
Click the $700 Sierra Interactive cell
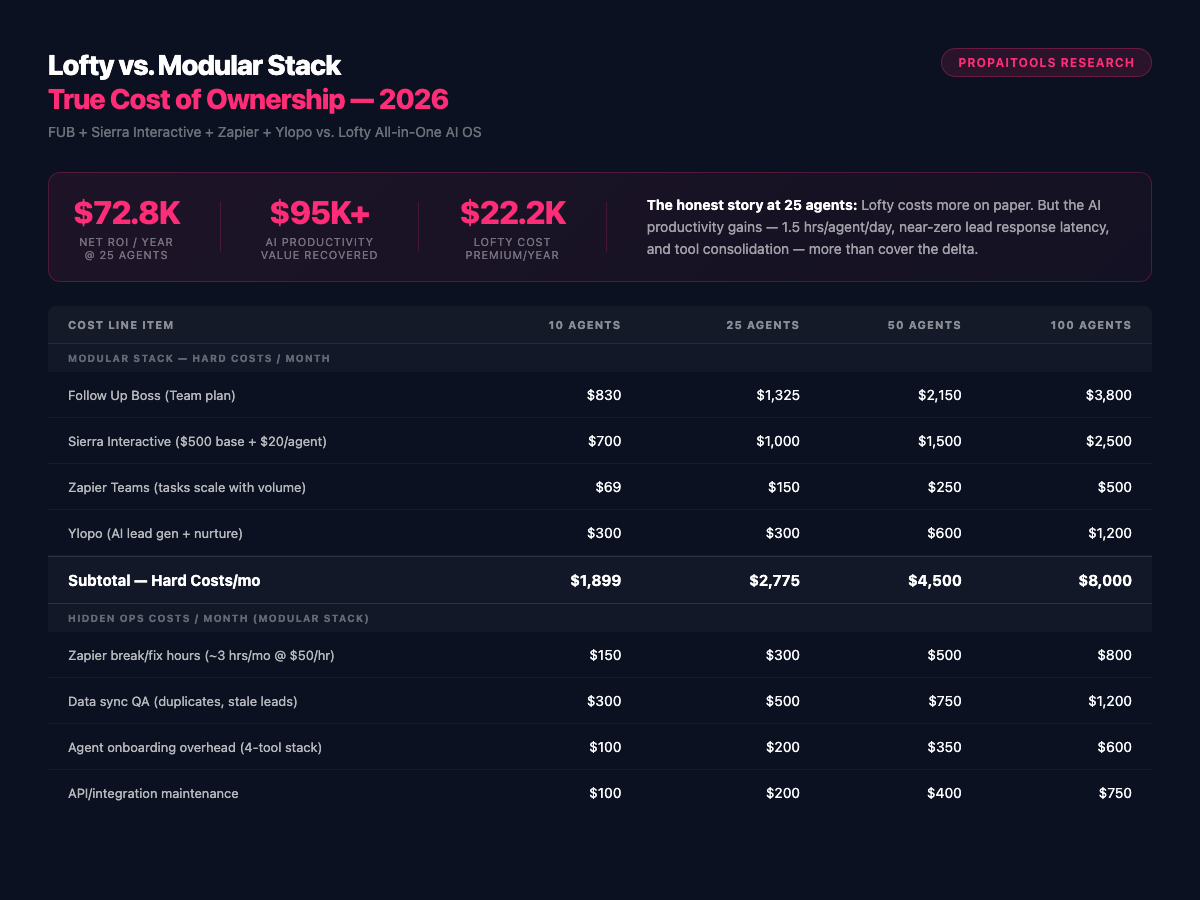[604, 441]
